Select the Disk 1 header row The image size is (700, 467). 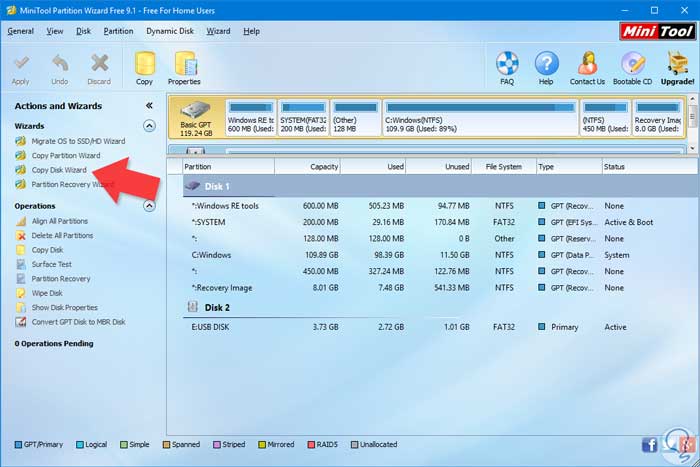[x=441, y=186]
